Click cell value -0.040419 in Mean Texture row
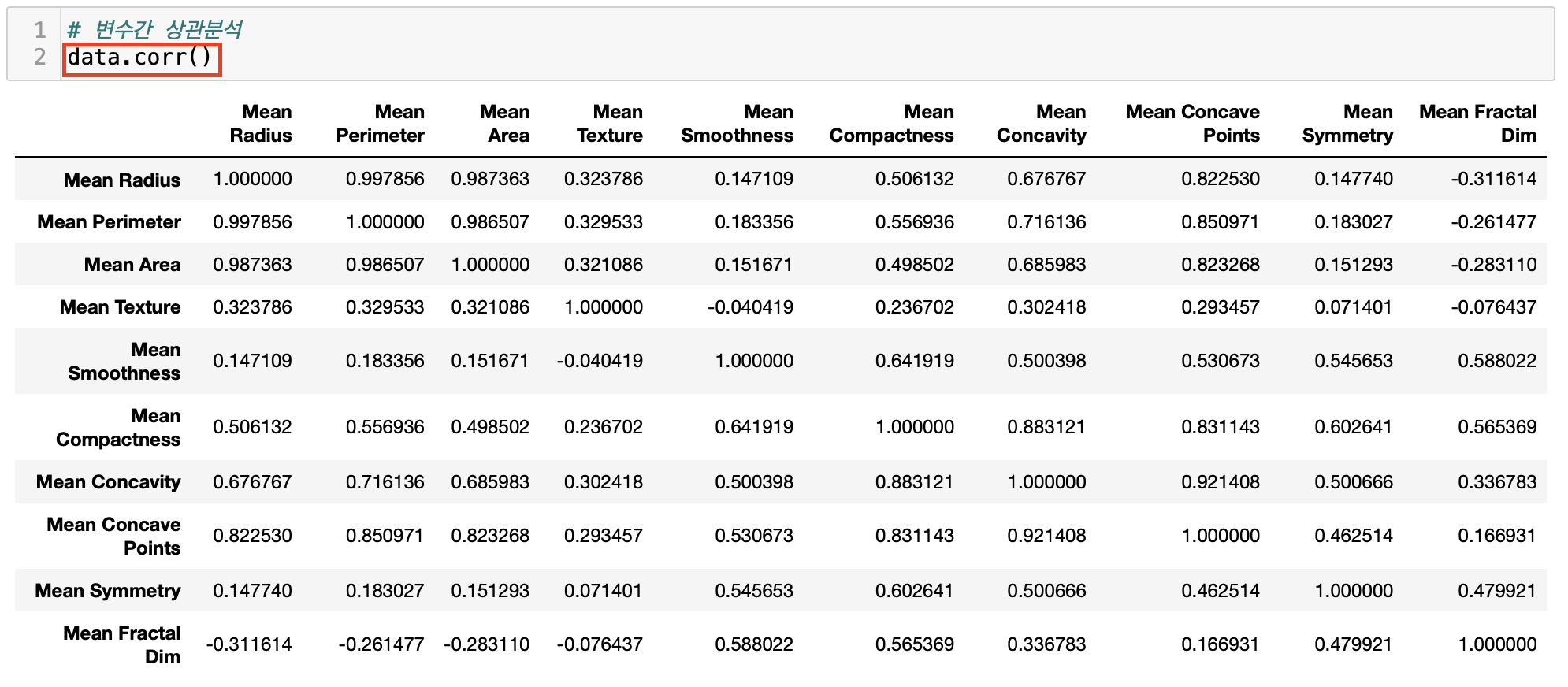1568x687 pixels. (750, 307)
